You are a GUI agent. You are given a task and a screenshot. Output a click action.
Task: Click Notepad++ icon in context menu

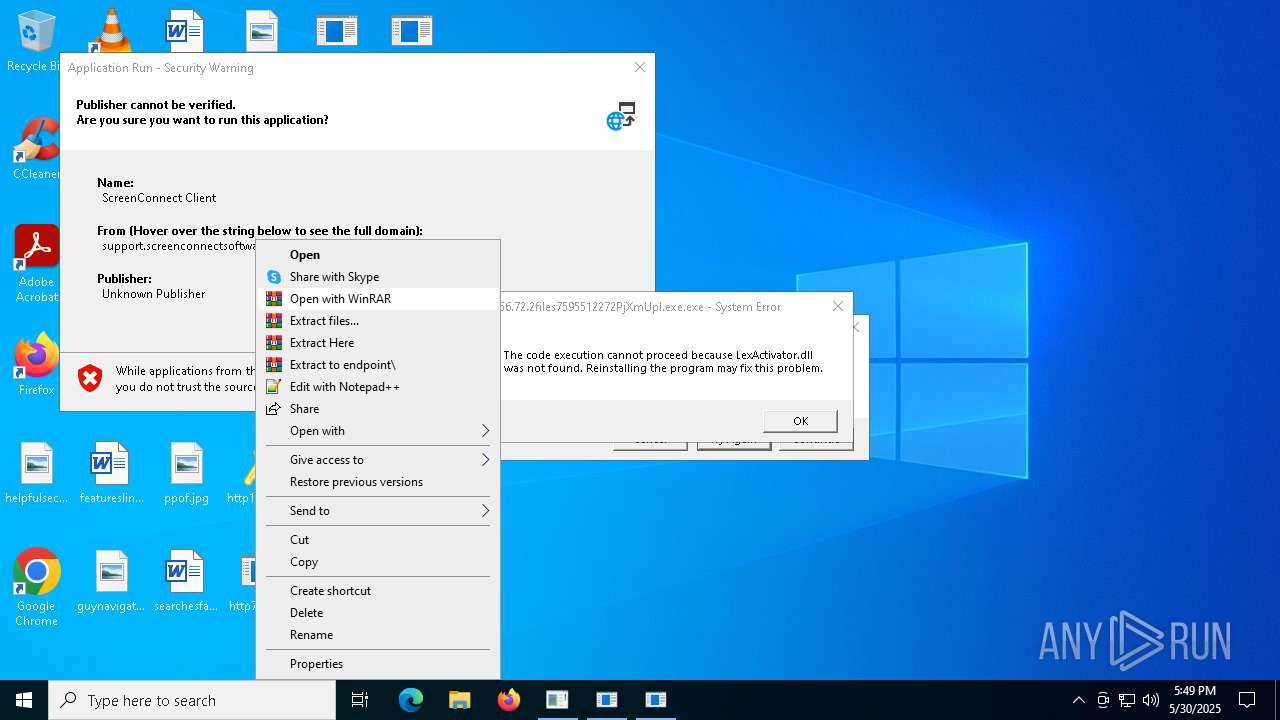273,387
